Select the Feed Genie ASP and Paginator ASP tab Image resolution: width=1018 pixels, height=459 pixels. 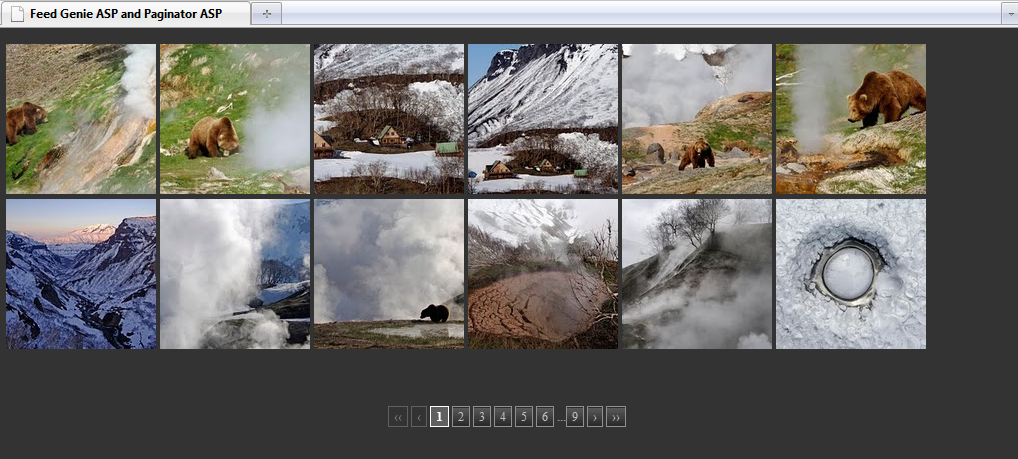pos(125,14)
